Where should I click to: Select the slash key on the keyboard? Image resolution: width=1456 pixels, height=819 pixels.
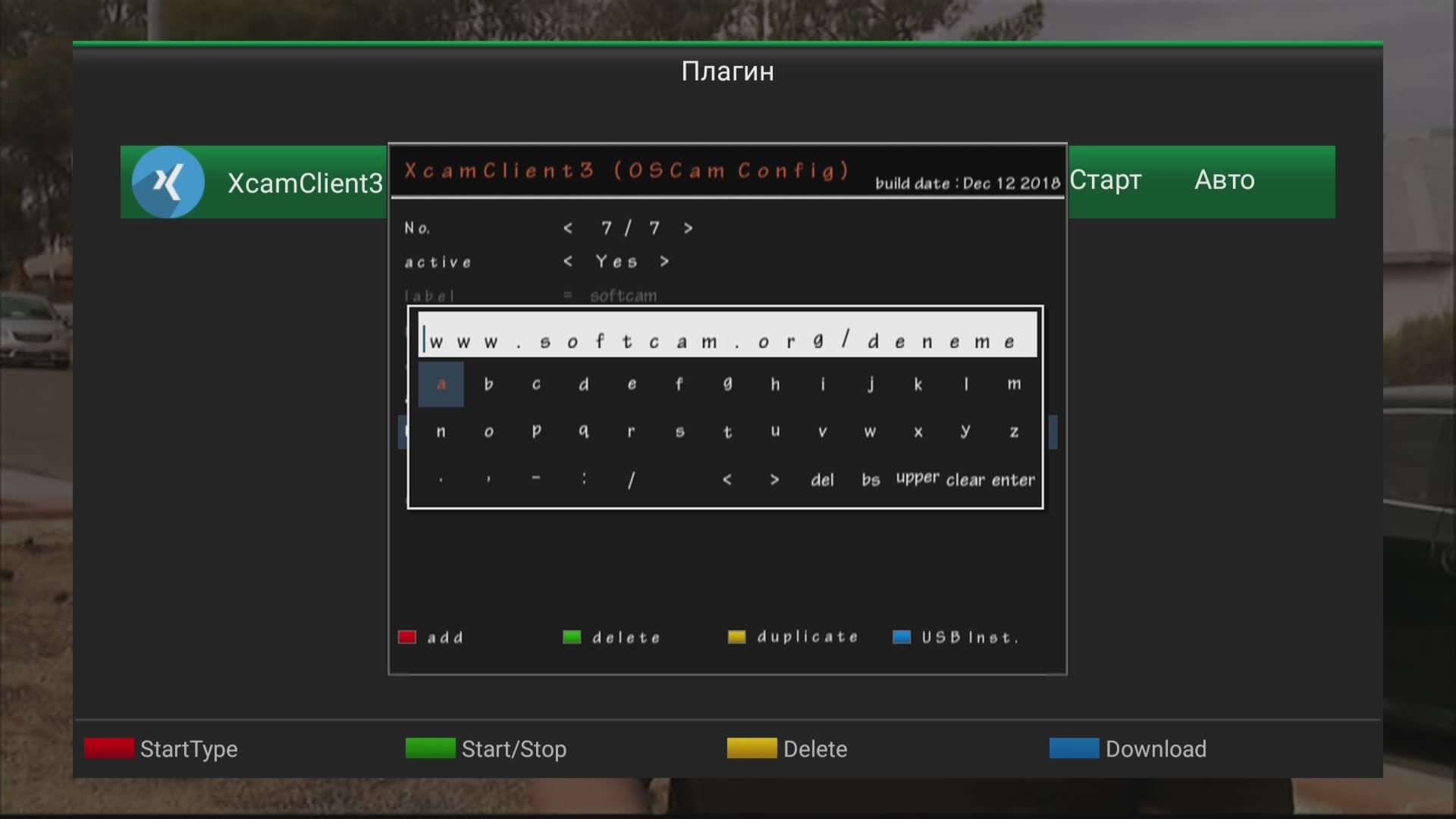pyautogui.click(x=632, y=479)
